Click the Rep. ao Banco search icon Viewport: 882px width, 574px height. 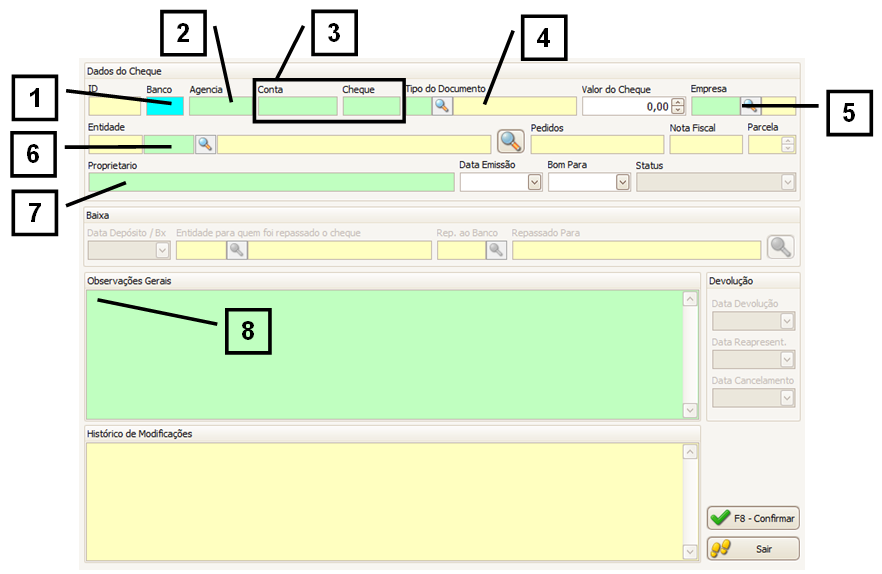(x=496, y=250)
